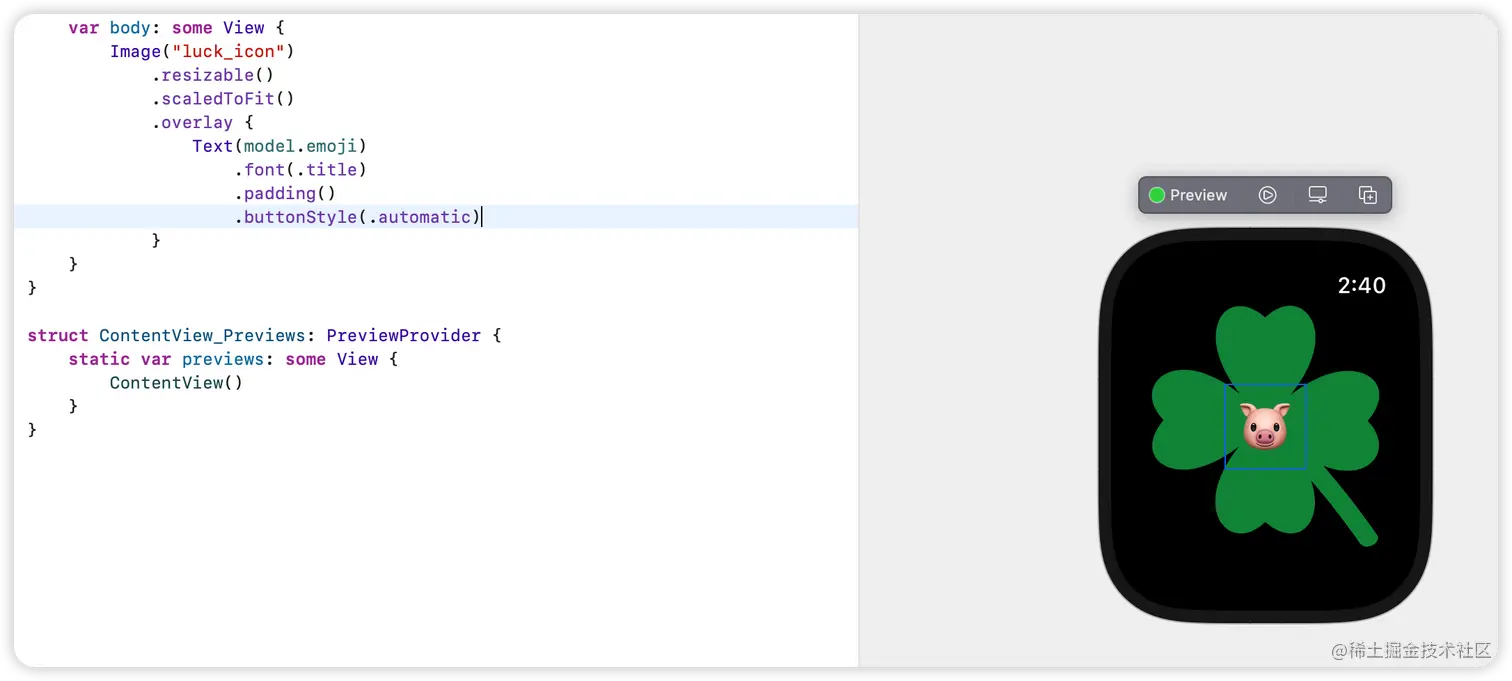
Task: Click the .scaledToFit() modifier line
Action: pyautogui.click(x=223, y=99)
